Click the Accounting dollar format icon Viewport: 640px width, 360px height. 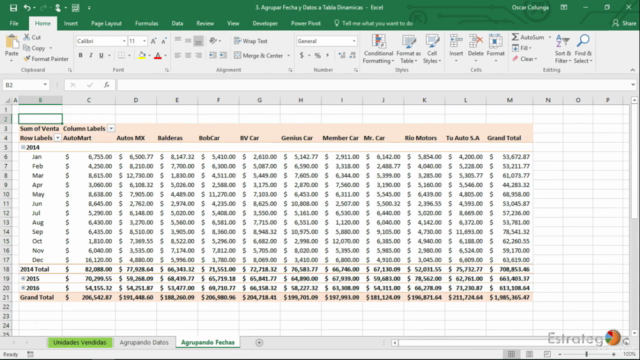pyautogui.click(x=302, y=56)
